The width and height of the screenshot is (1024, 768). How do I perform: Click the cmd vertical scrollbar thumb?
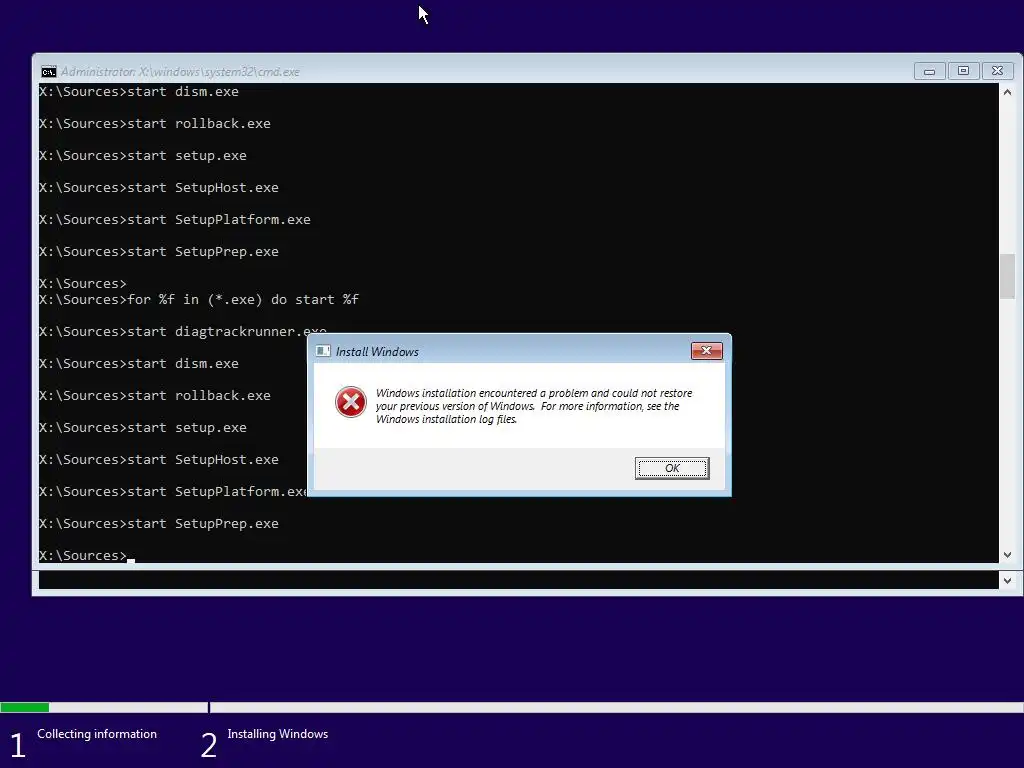[1007, 276]
